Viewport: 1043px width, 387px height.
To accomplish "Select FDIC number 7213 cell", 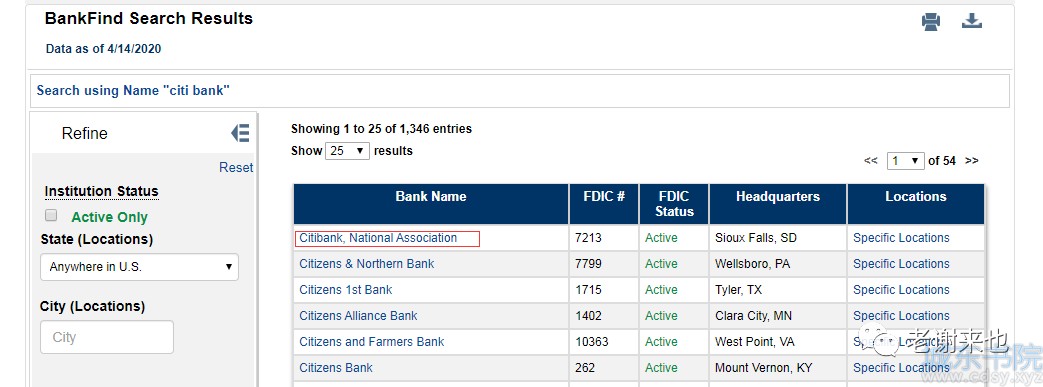I will (x=604, y=238).
